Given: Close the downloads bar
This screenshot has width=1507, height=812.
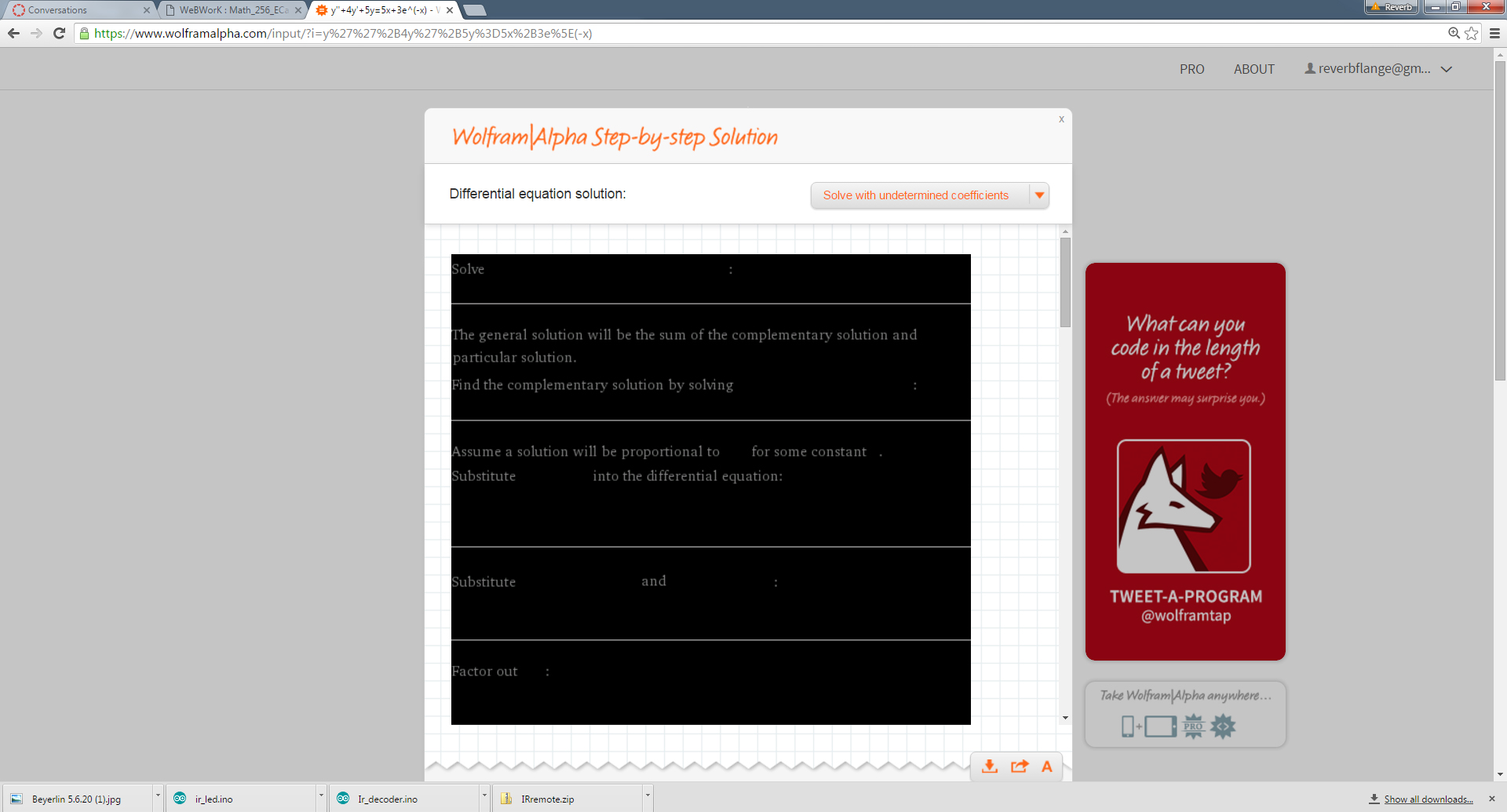Looking at the screenshot, I should [1492, 799].
